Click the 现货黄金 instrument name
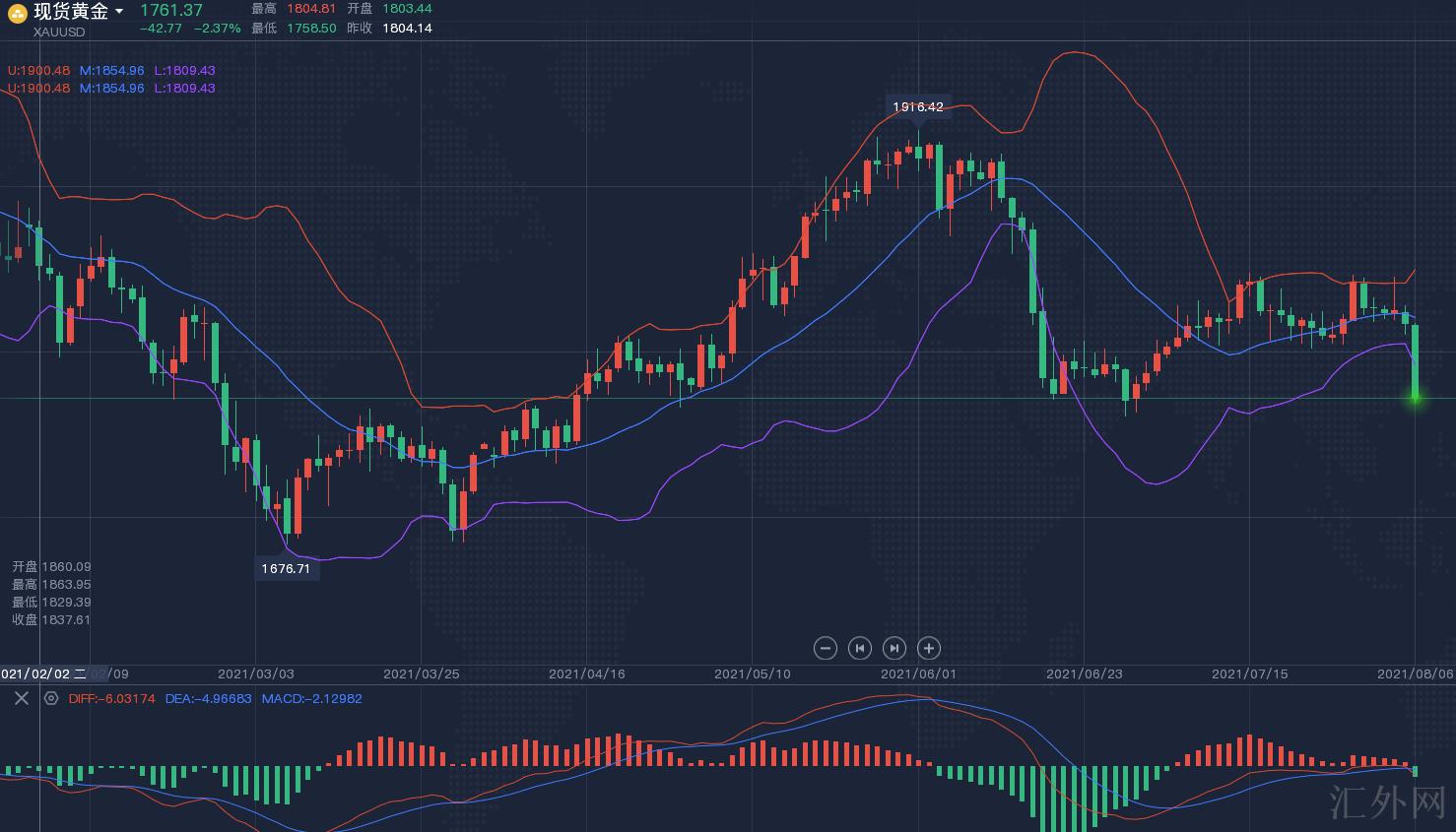Image resolution: width=1456 pixels, height=832 pixels. pyautogui.click(x=71, y=12)
